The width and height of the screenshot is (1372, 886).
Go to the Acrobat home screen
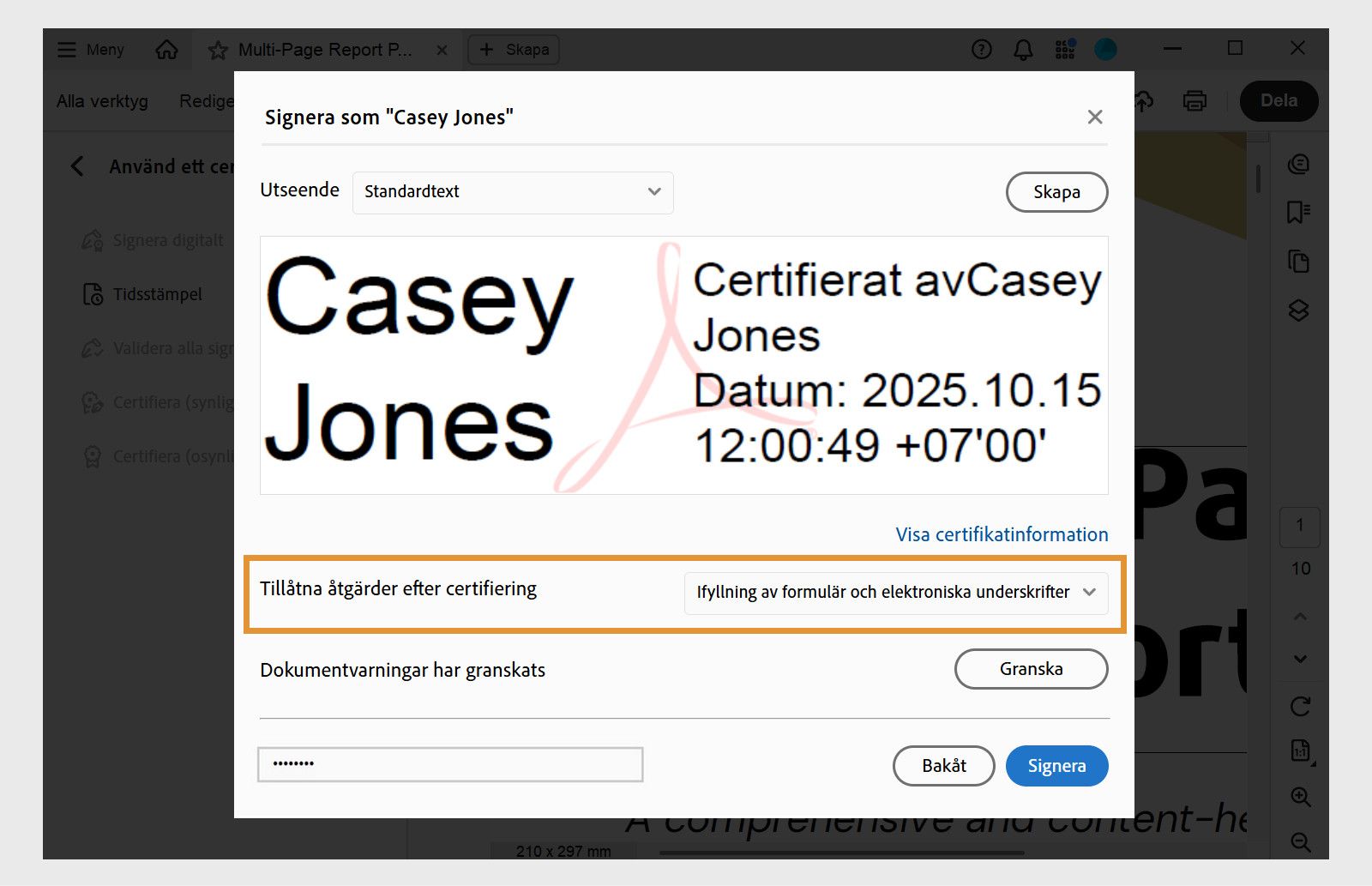coord(167,50)
